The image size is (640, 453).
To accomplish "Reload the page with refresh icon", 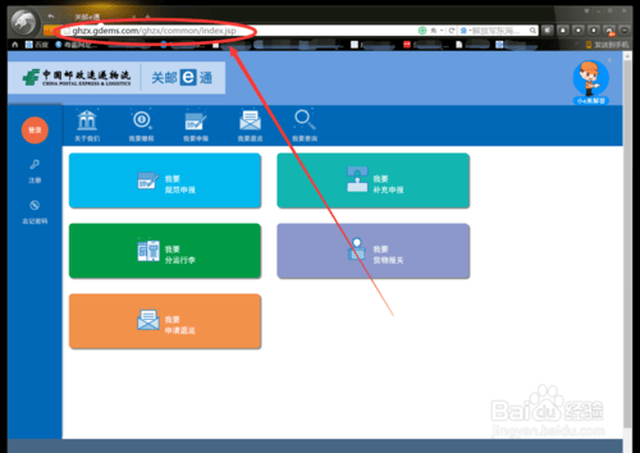I will pos(451,31).
